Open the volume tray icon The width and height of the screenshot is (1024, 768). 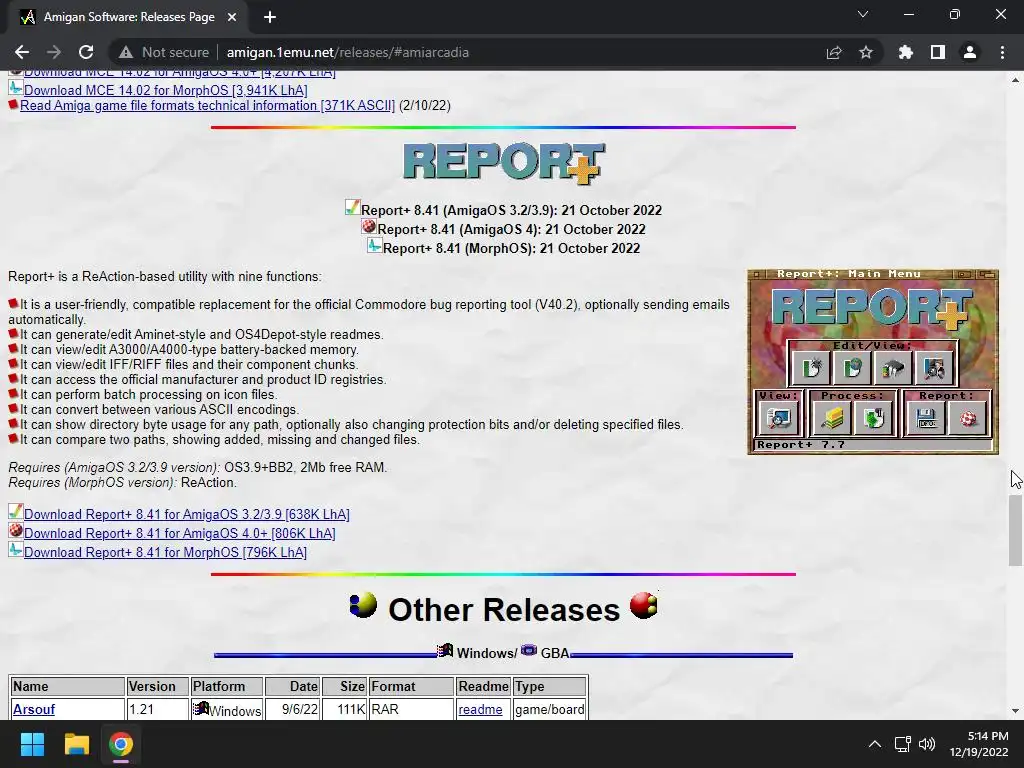click(927, 744)
